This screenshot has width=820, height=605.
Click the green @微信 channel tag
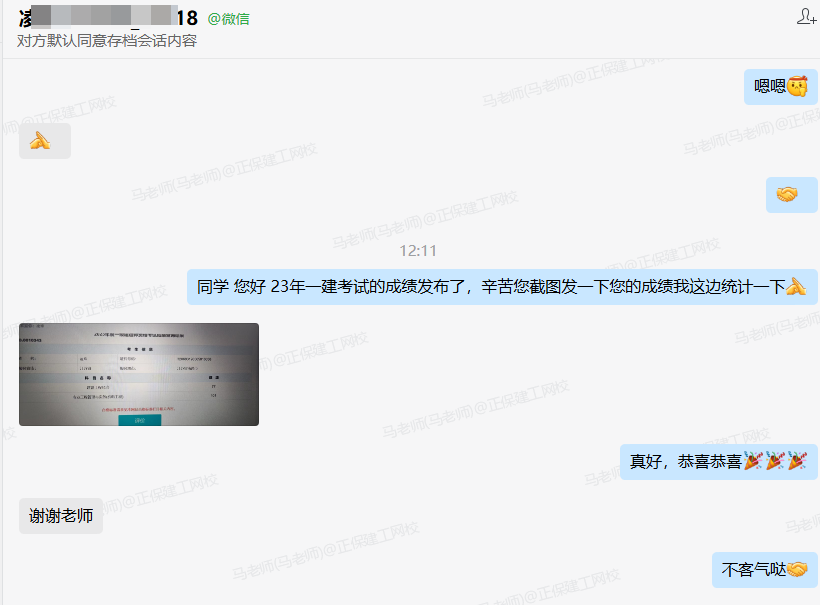point(229,17)
